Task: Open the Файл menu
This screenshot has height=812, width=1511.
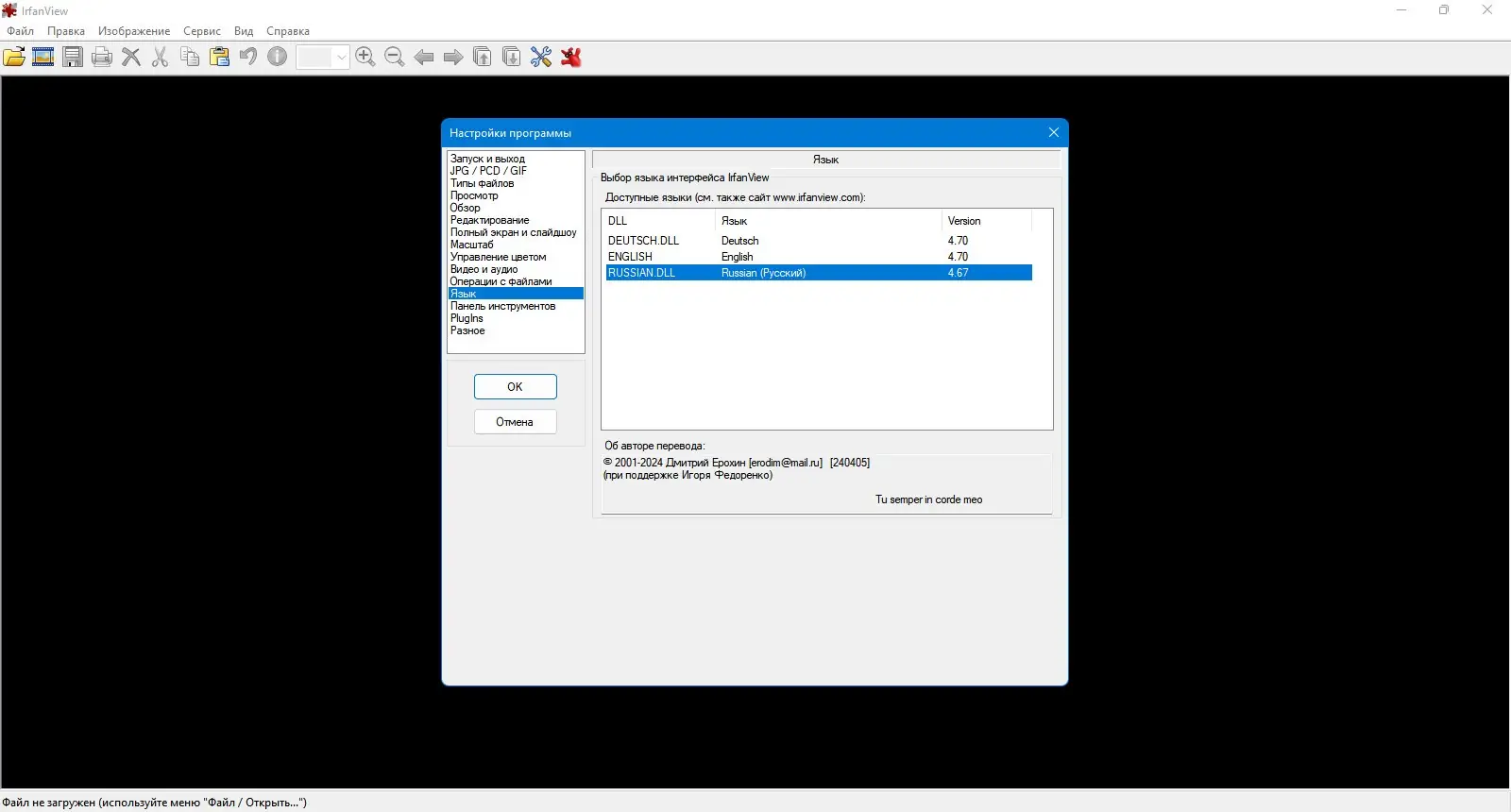Action: click(20, 31)
